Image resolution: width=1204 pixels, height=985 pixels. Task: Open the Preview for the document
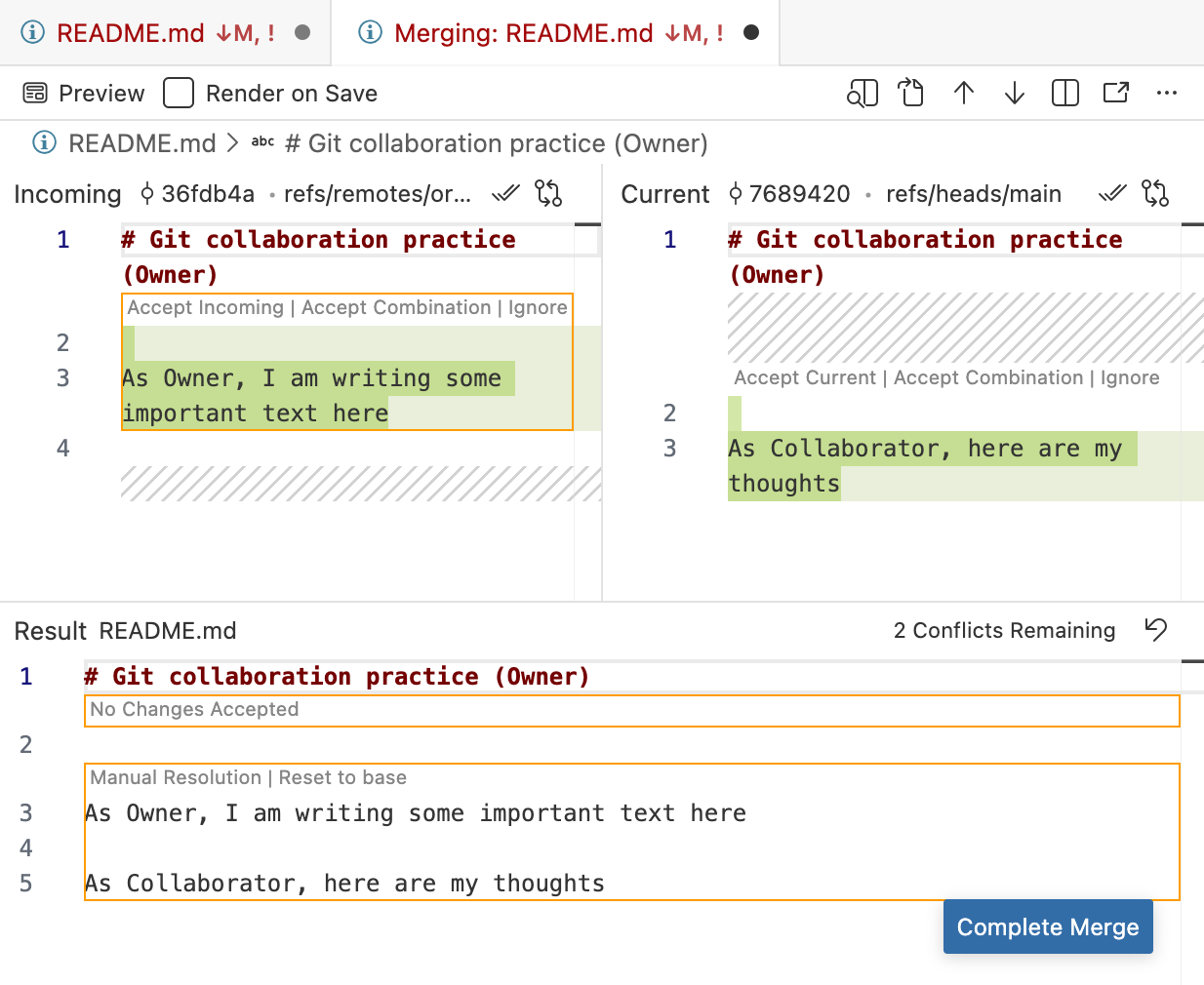coord(83,94)
